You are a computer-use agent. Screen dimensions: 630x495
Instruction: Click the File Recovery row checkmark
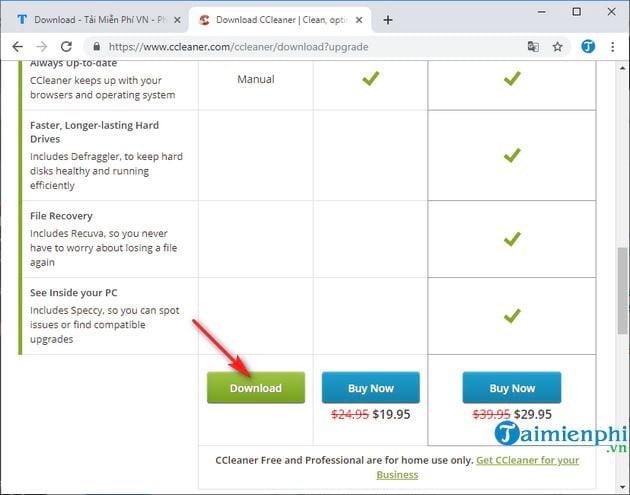[512, 239]
